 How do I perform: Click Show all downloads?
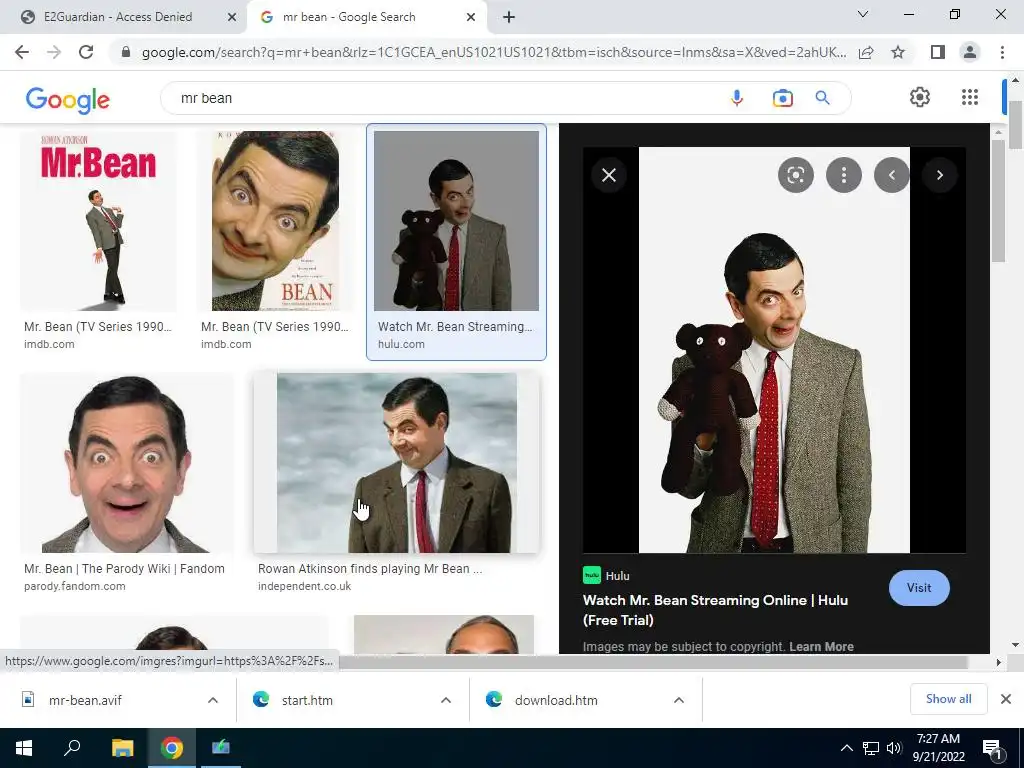point(948,699)
